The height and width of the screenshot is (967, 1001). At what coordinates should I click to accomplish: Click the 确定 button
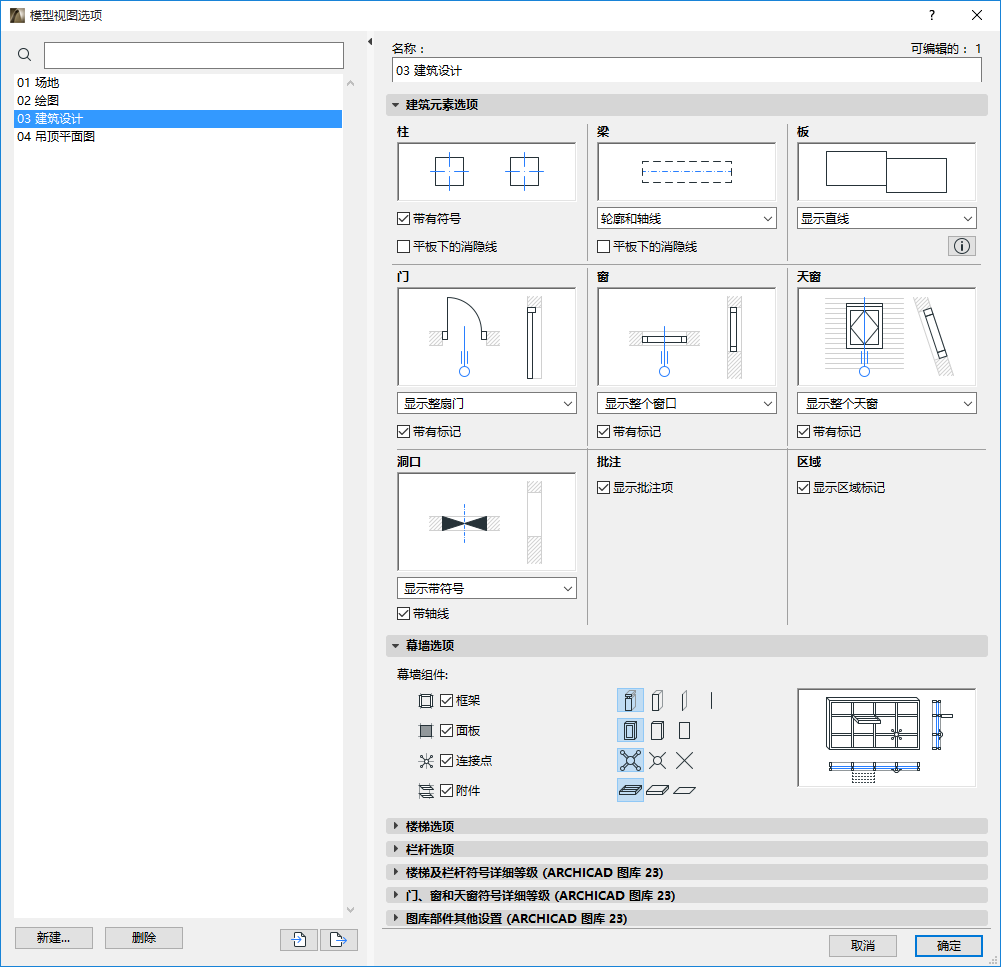[x=948, y=946]
